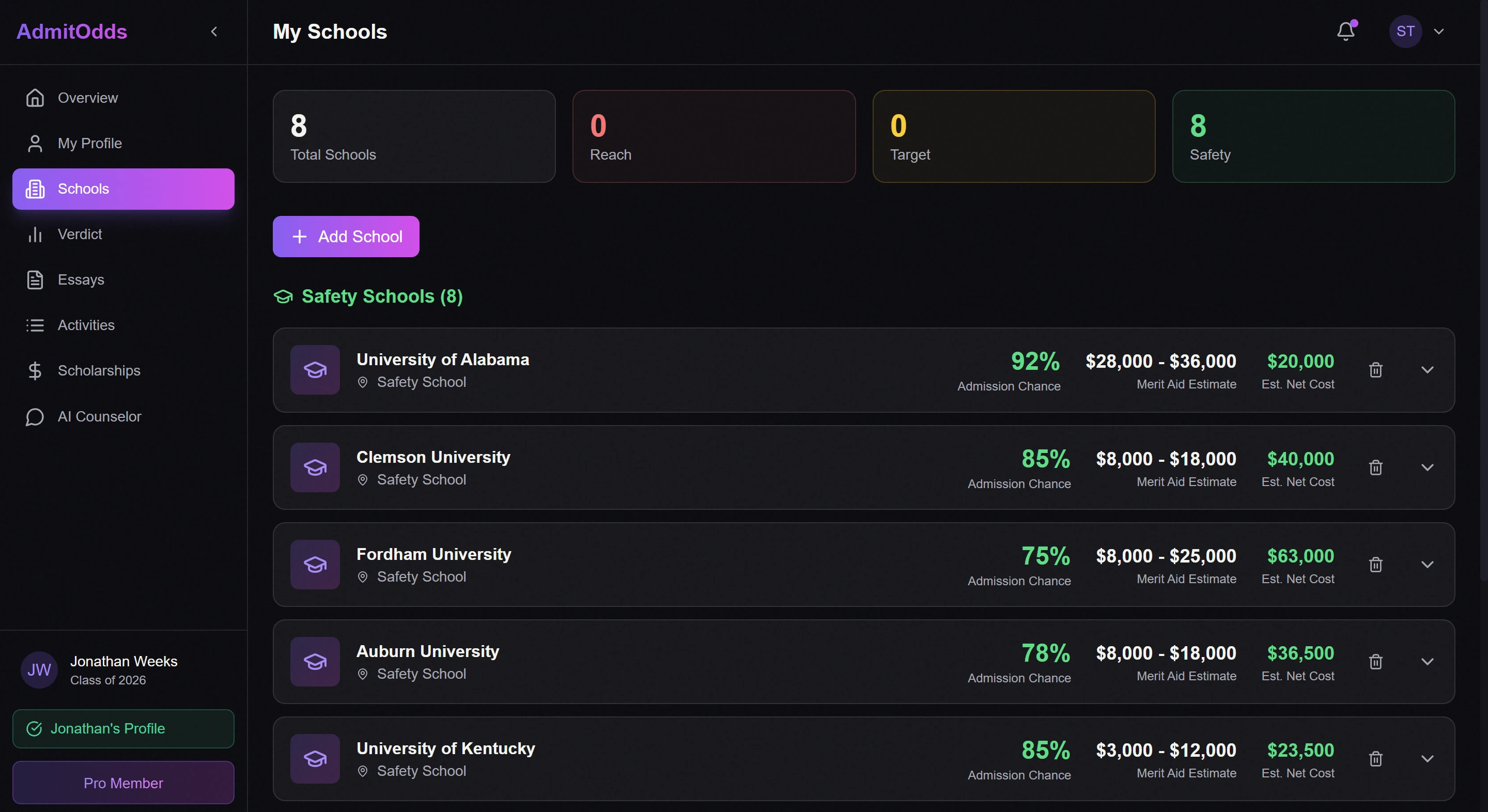
Task: Navigate to AI Counselor
Action: (99, 416)
